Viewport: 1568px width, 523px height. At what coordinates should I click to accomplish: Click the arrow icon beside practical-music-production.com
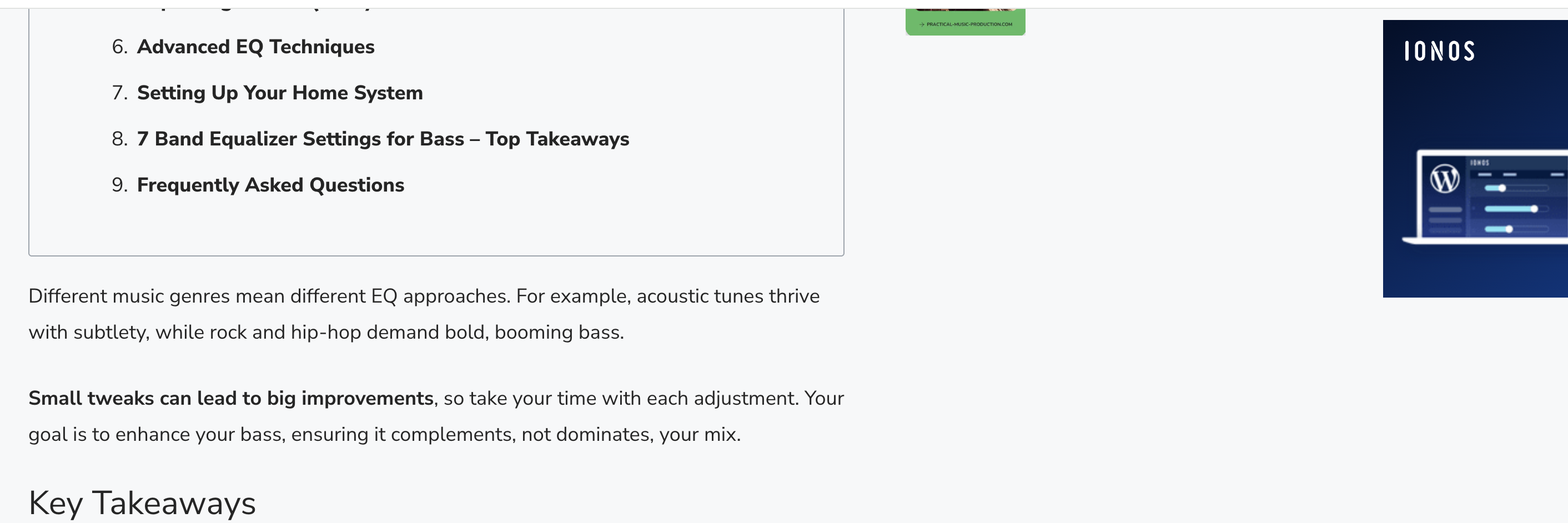click(x=922, y=24)
